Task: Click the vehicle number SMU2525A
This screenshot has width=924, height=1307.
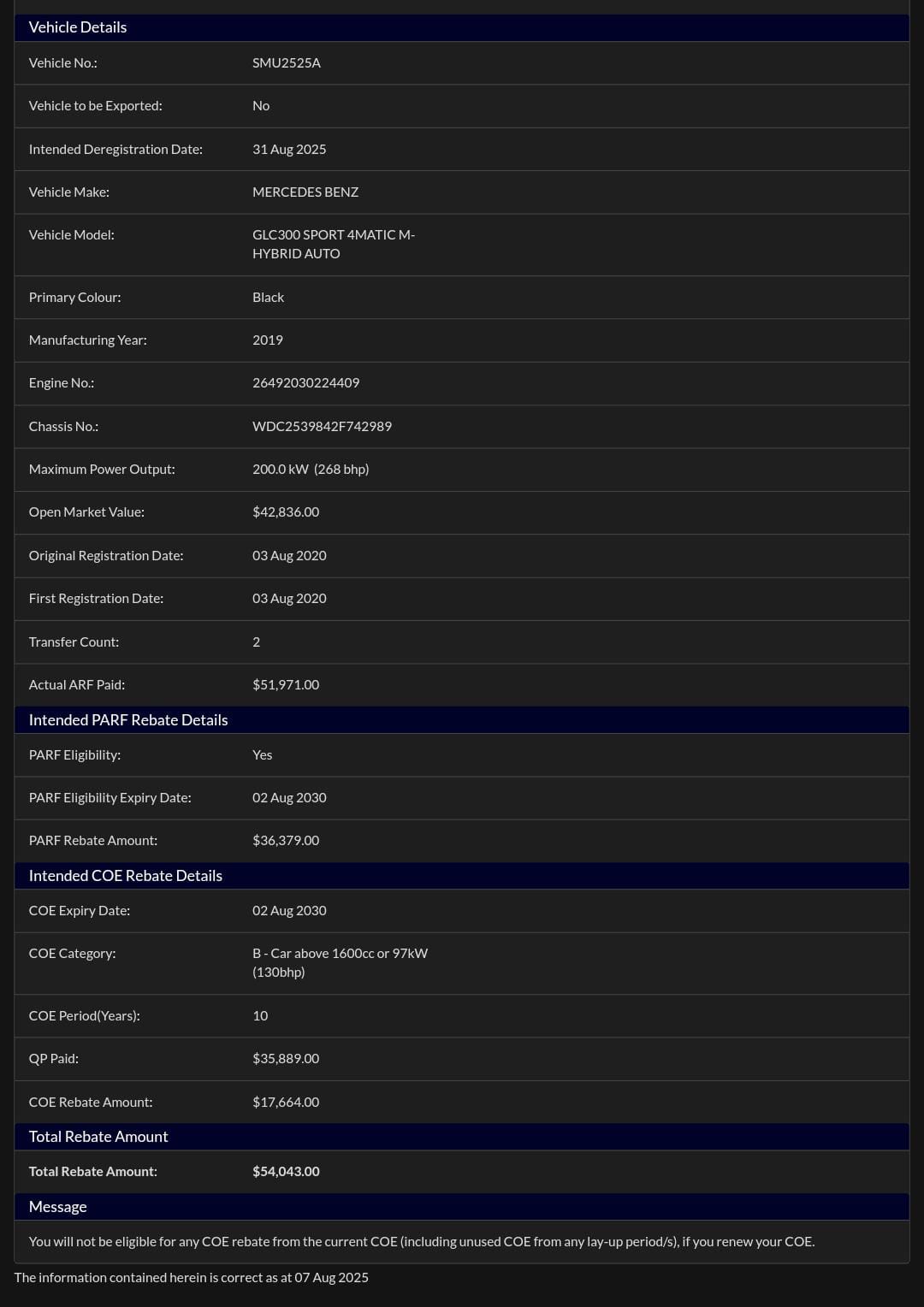Action: click(287, 63)
